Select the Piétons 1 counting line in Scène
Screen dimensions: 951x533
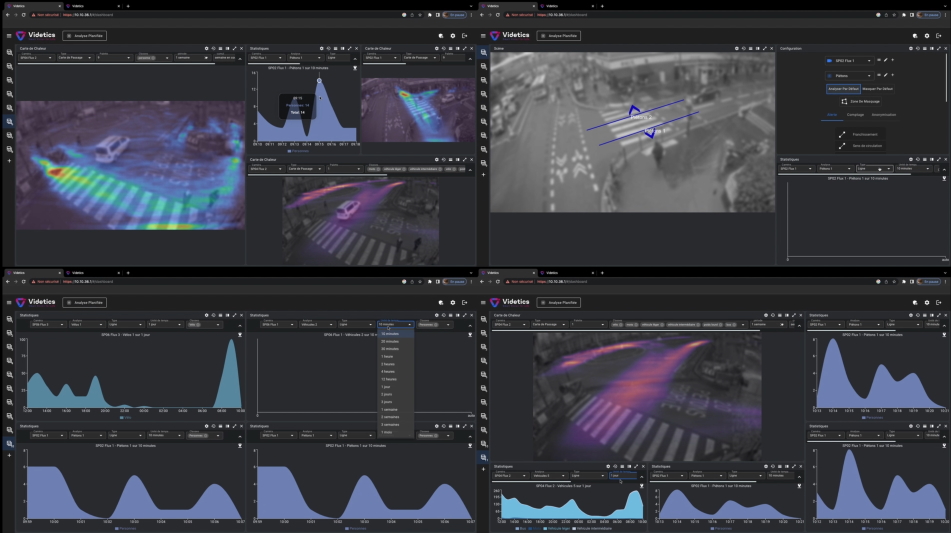[649, 129]
